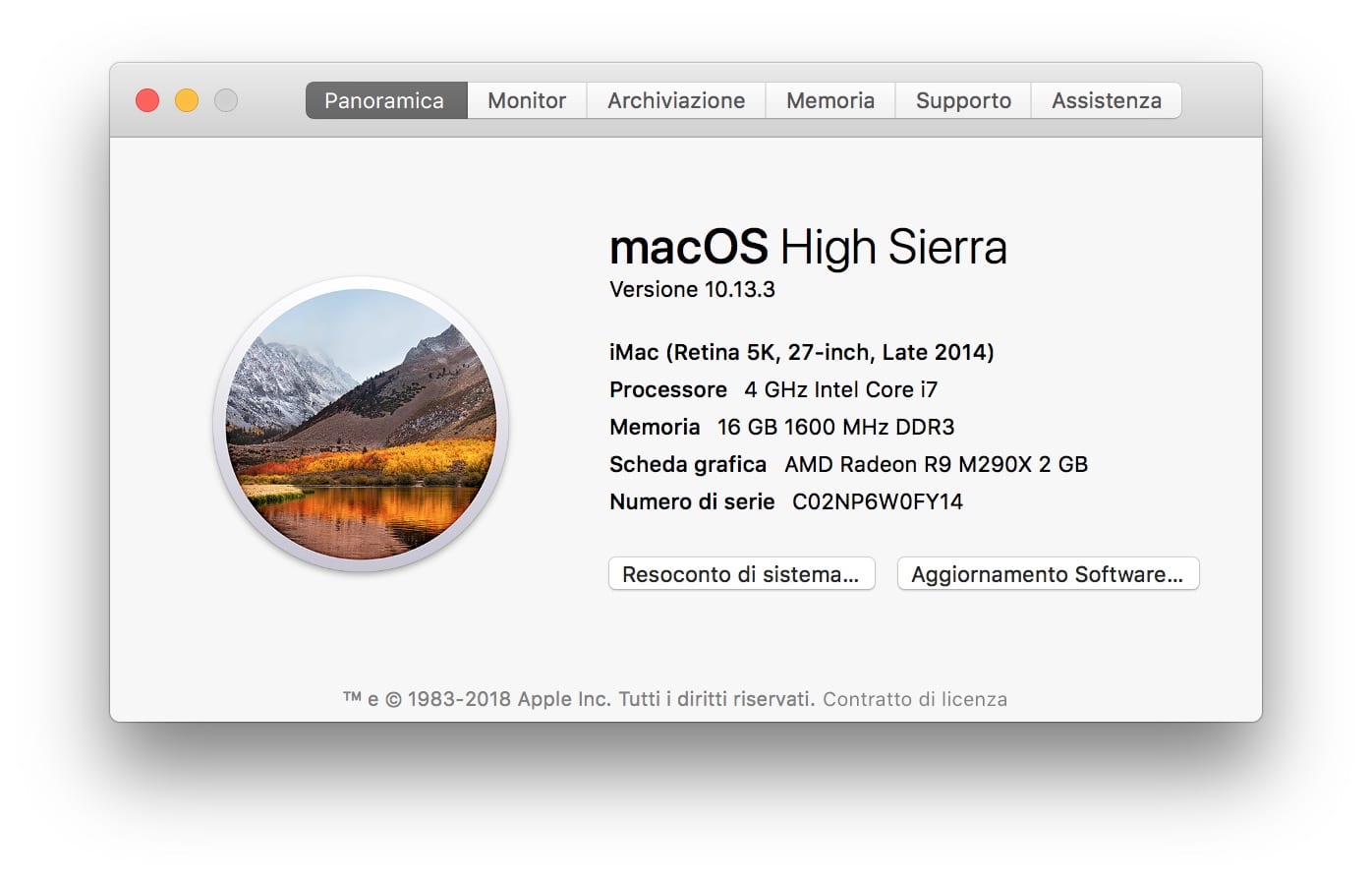Click the Scheda grafica label
Image resolution: width=1372 pixels, height=879 pixels.
pyautogui.click(x=688, y=464)
